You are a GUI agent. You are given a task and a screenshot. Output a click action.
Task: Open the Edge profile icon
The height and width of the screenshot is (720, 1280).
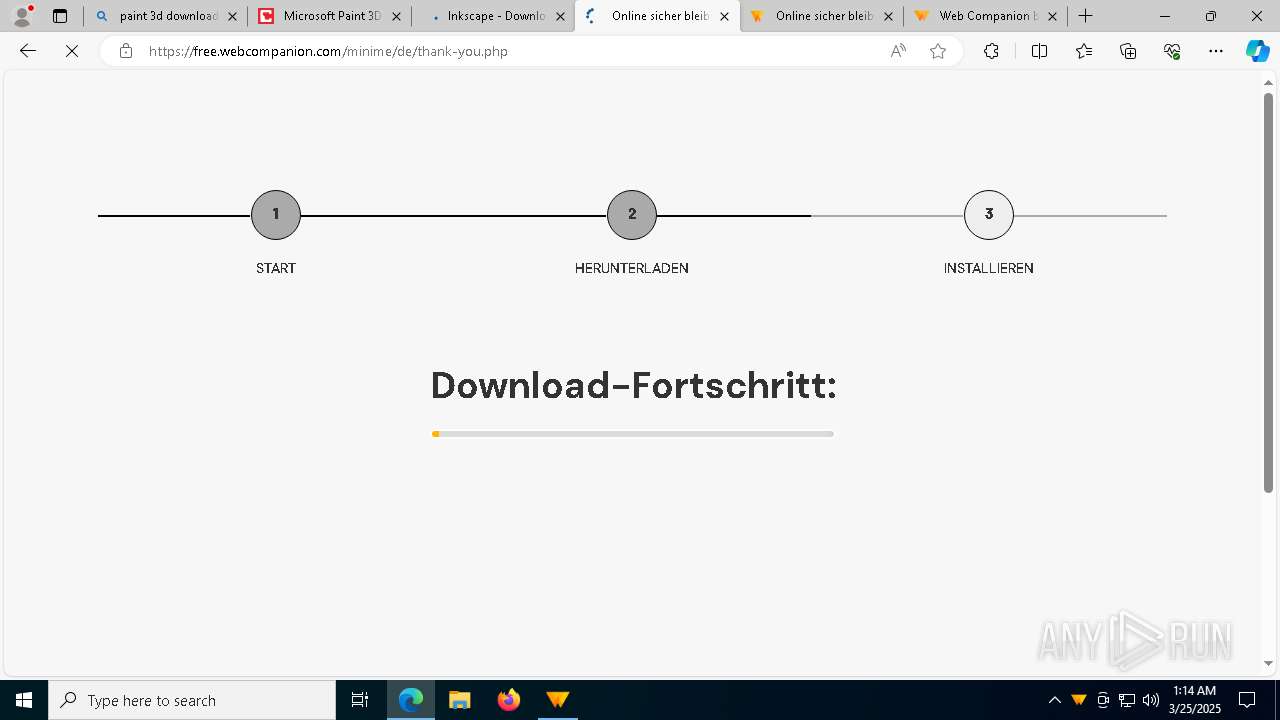22,16
